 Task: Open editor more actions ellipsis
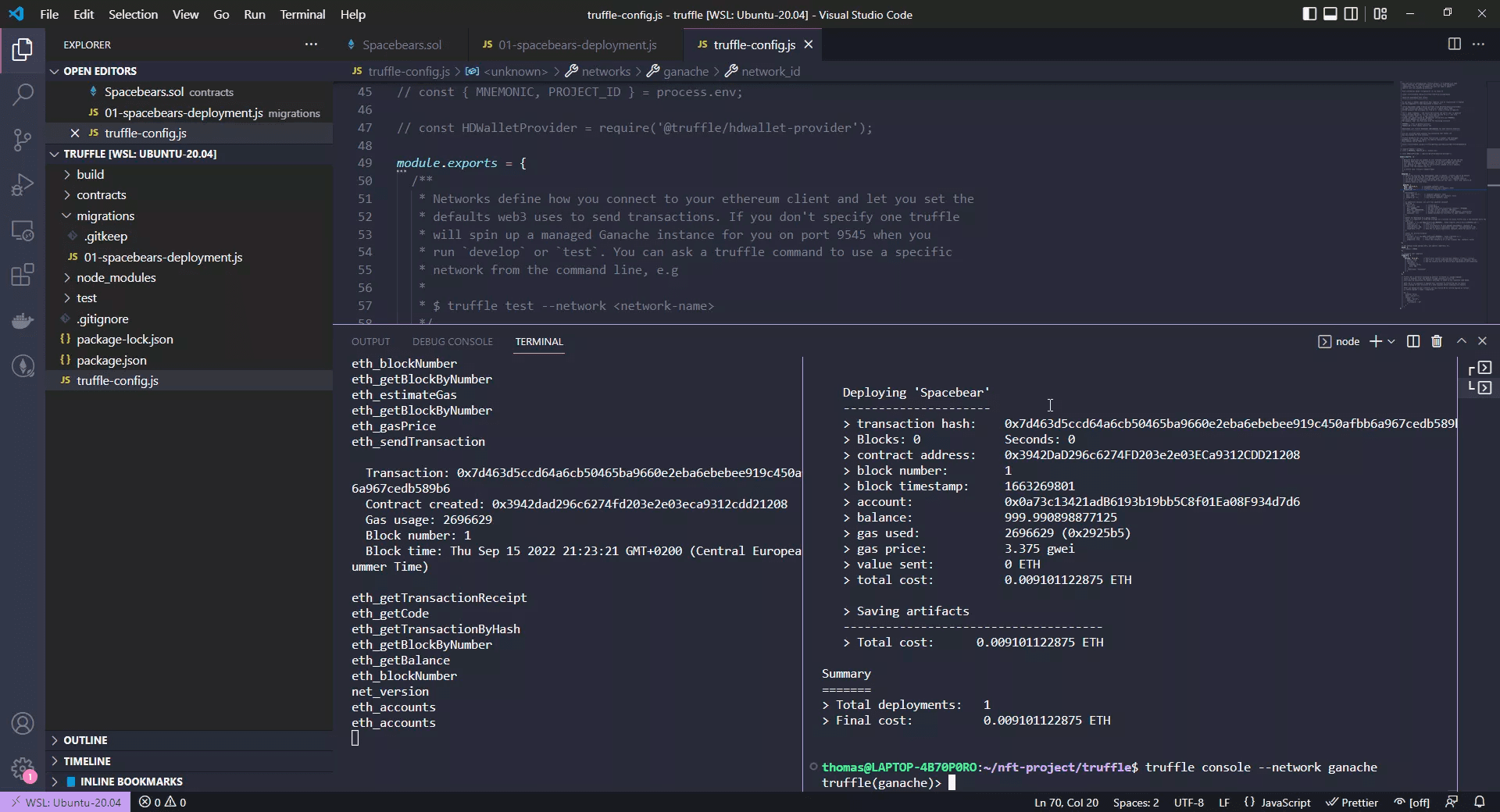tap(1478, 45)
